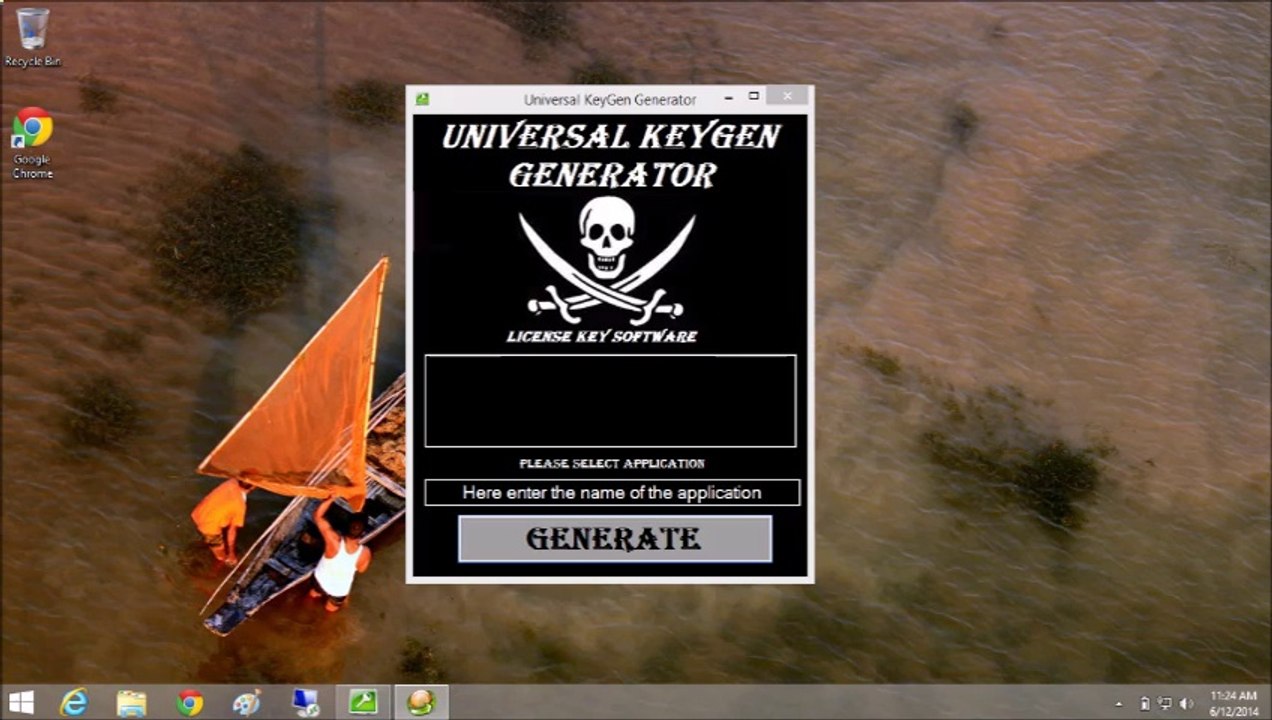The height and width of the screenshot is (720, 1272).
Task: Select the Google Chrome desktop shortcut
Action: (32, 144)
